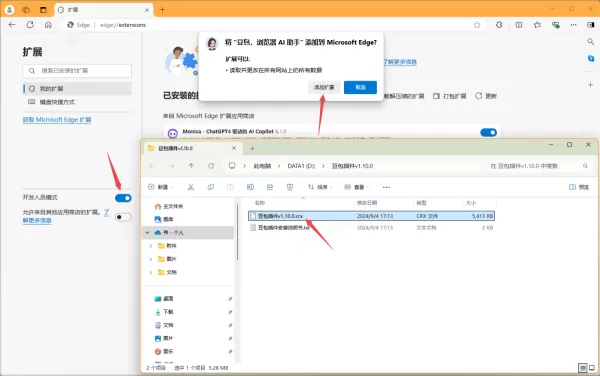Open Explorer see more ellipsis menu
The width and height of the screenshot is (600, 376).
pos(386,187)
